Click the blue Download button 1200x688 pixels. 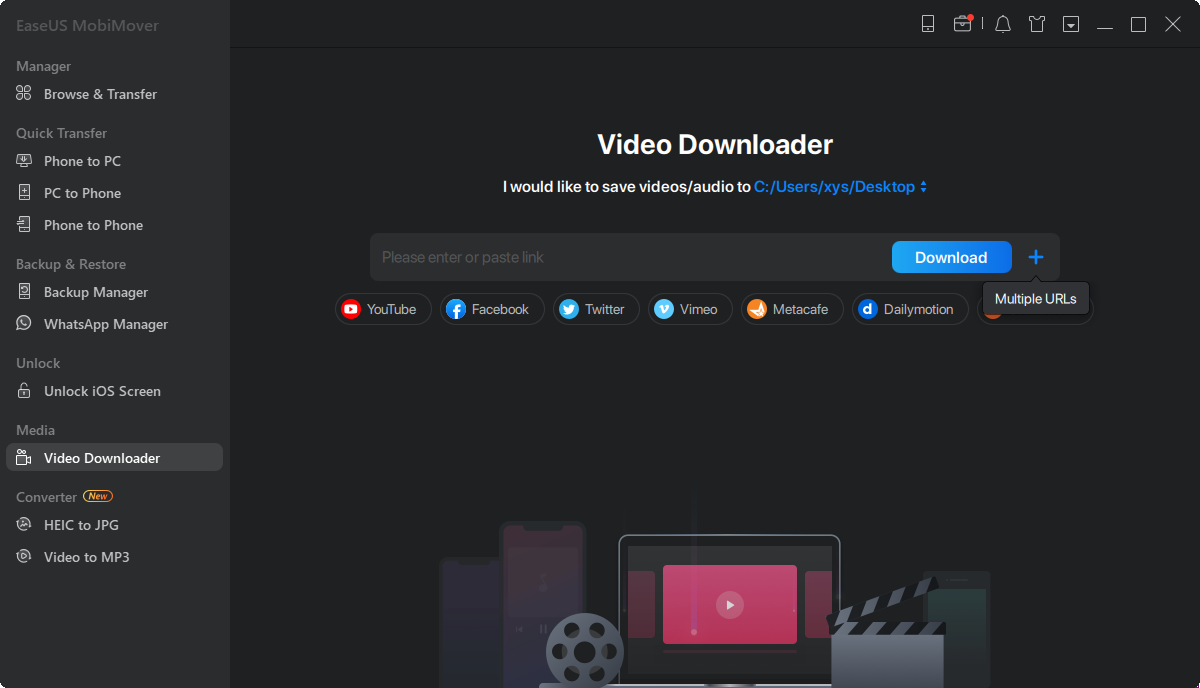tap(951, 257)
